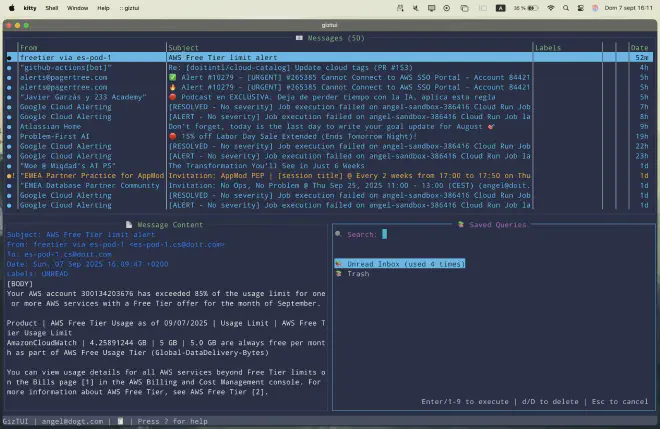Open the Google Cloud Alerting message dated 8h
The width and height of the screenshot is (660, 429).
coord(330,117)
